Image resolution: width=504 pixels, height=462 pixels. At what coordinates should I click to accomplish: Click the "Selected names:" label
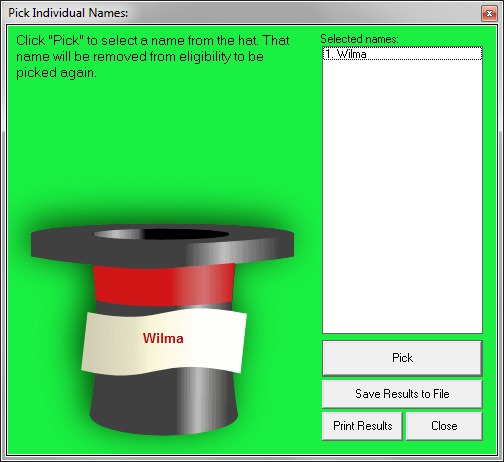[359, 39]
